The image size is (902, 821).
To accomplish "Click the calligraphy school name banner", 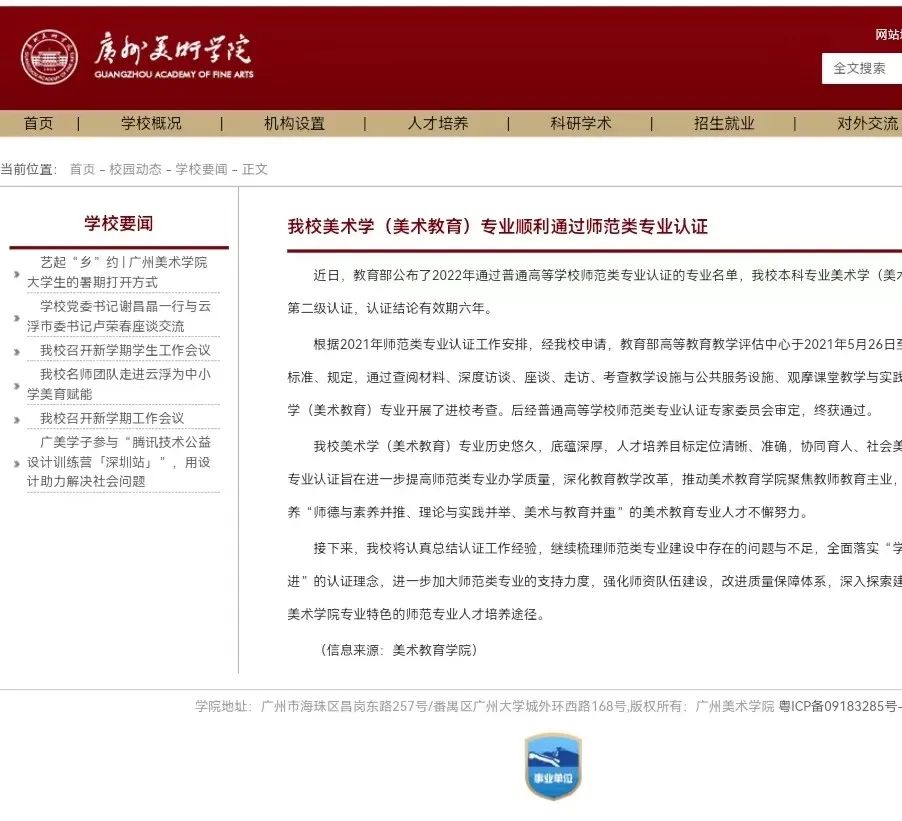I will coord(173,48).
